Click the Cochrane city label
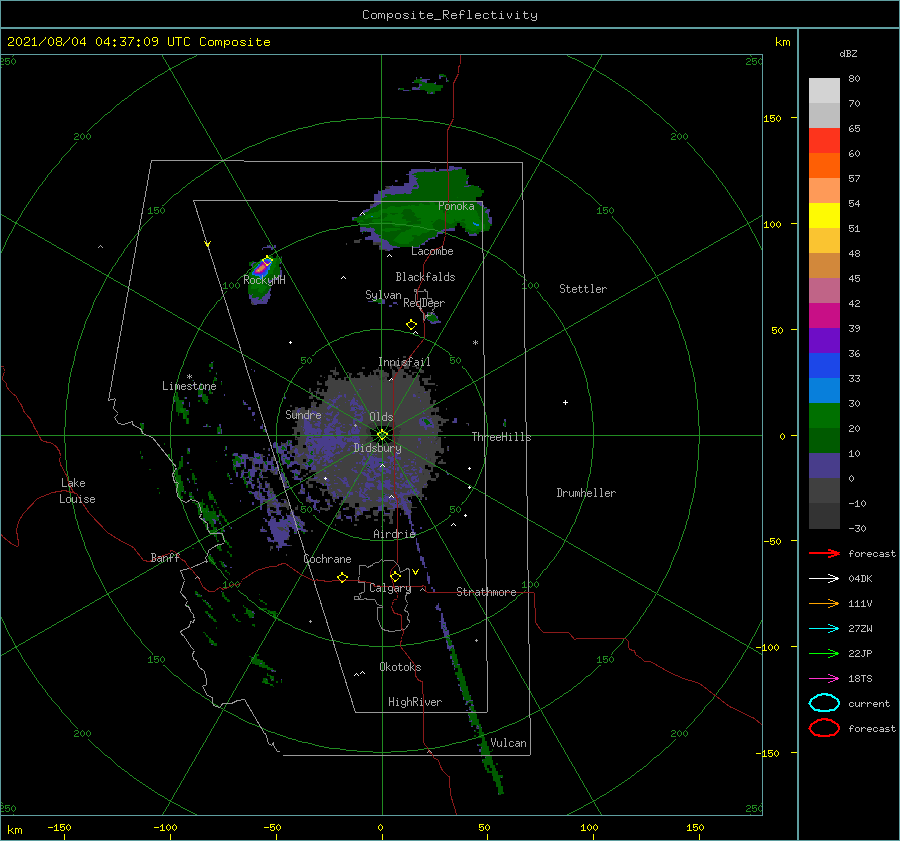Viewport: 900px width, 841px height. click(327, 559)
